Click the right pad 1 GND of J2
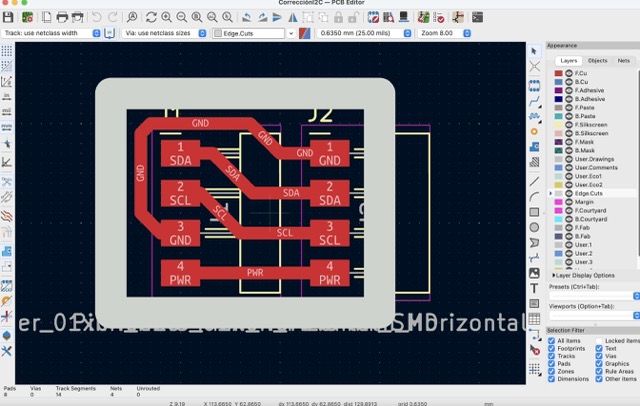640x406 pixels. point(330,153)
